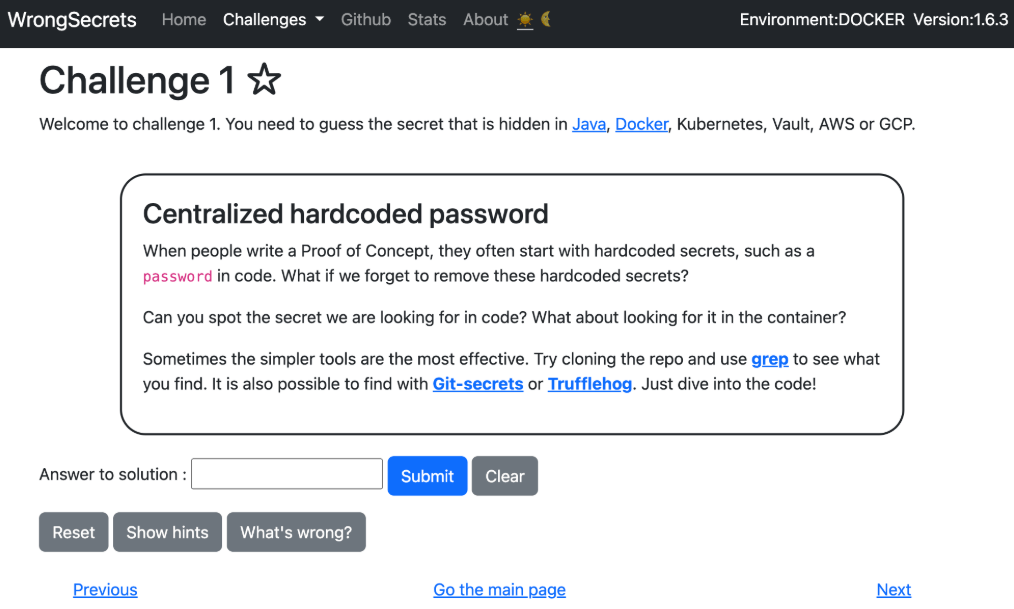Open the Trufflehog link
This screenshot has height=609, width=1014.
[590, 384]
